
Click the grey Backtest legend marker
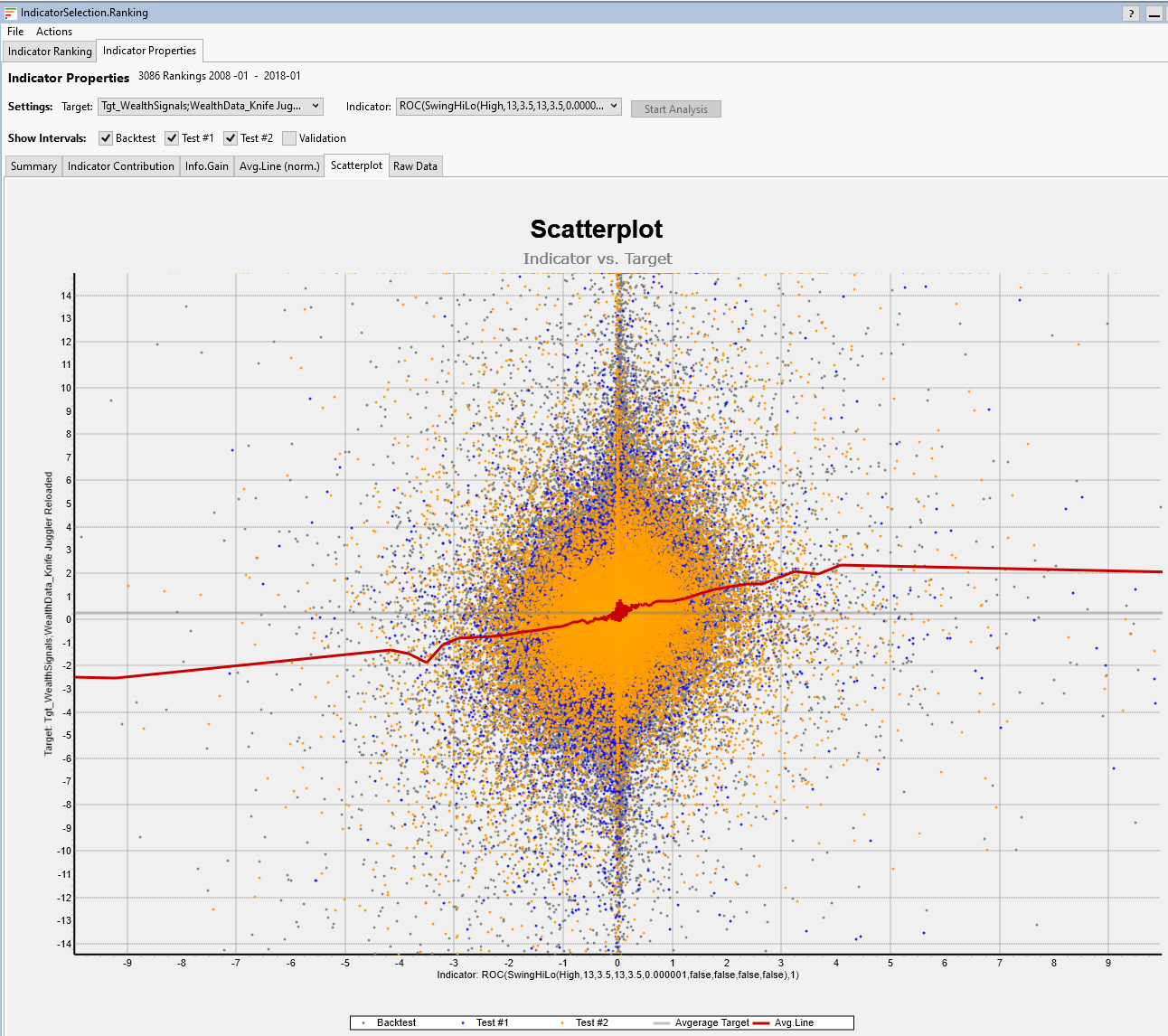click(363, 1022)
